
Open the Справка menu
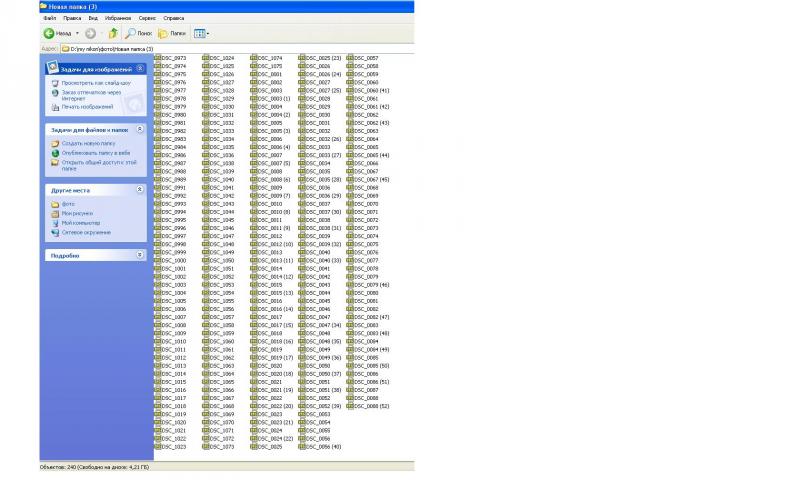(x=173, y=18)
